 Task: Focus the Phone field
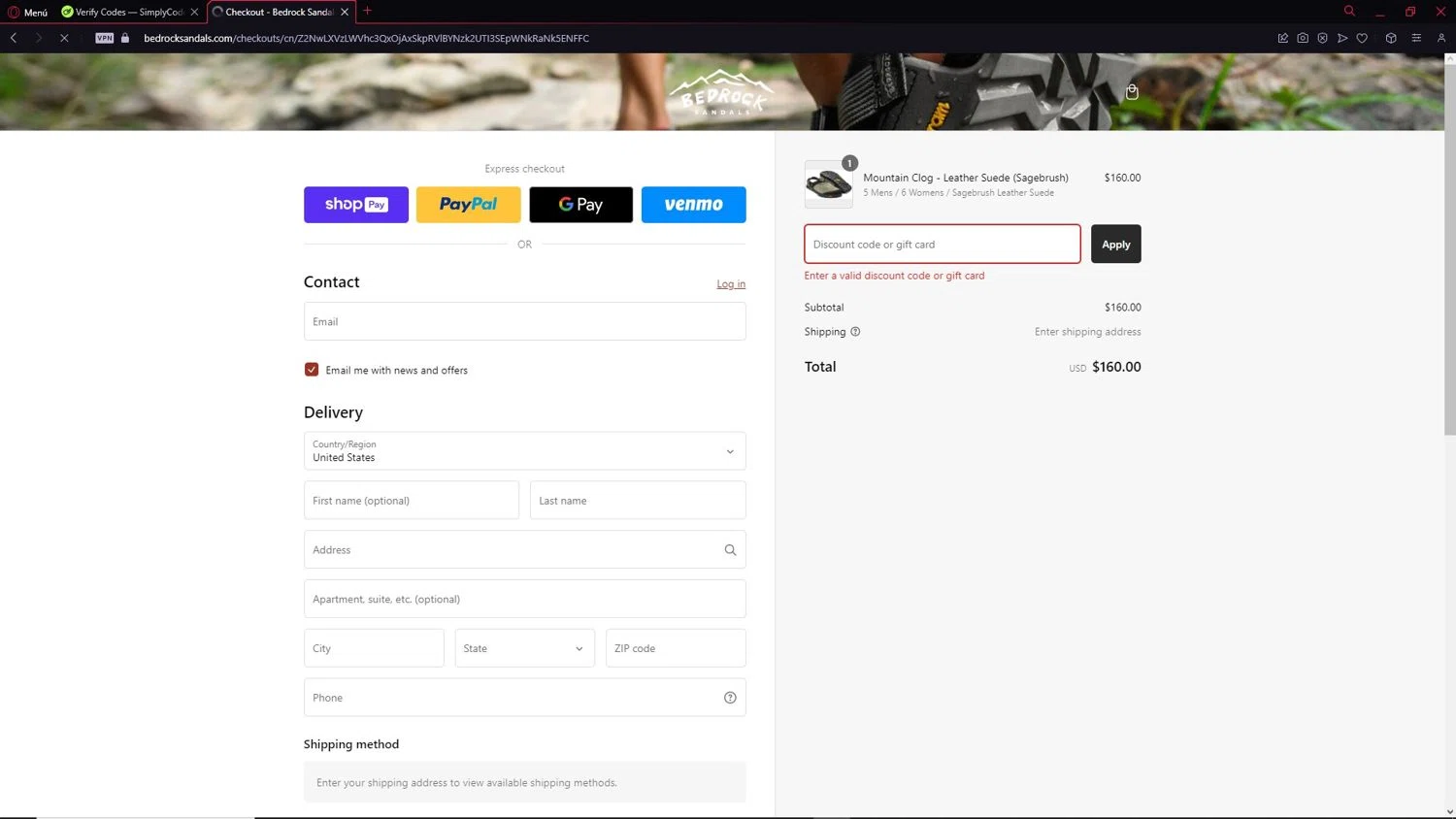coord(525,698)
